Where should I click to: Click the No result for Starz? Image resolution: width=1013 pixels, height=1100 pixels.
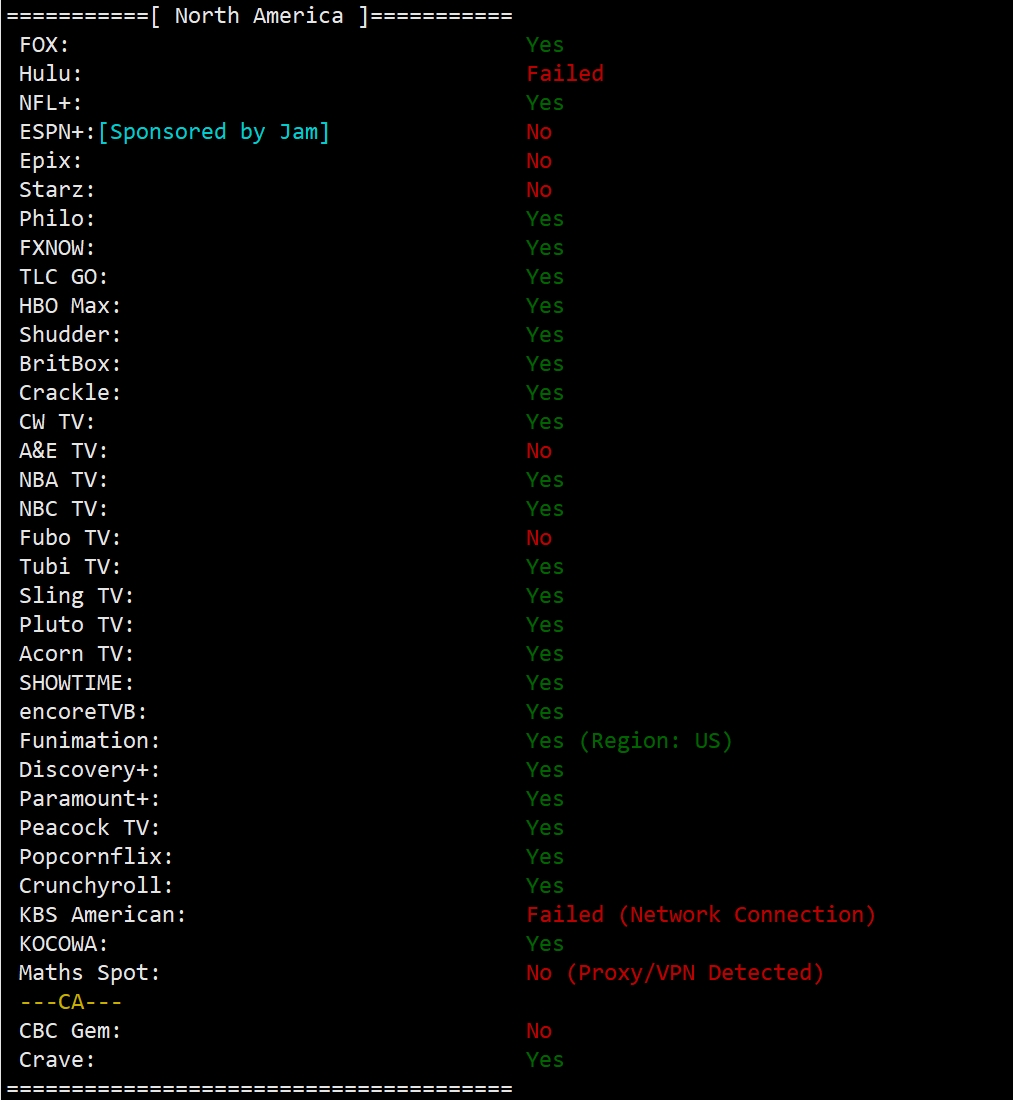539,189
